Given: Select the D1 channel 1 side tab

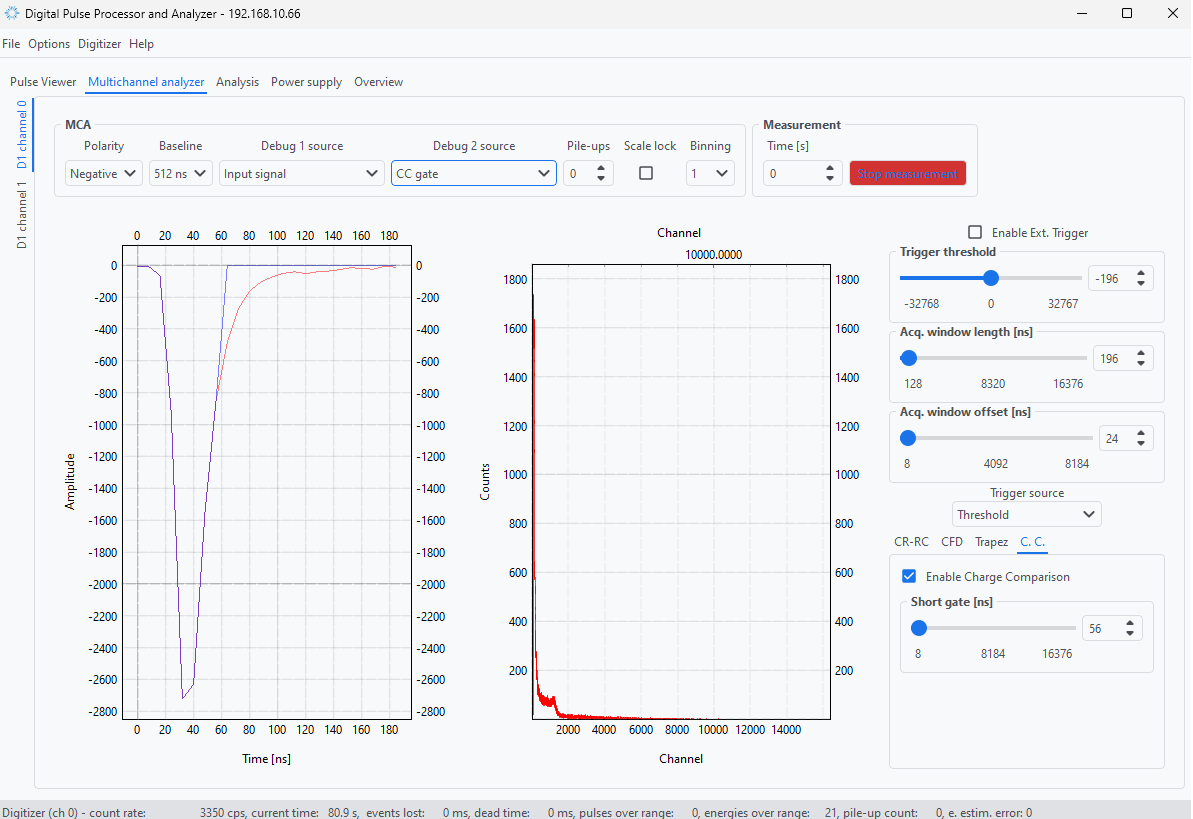Looking at the screenshot, I should tap(21, 214).
